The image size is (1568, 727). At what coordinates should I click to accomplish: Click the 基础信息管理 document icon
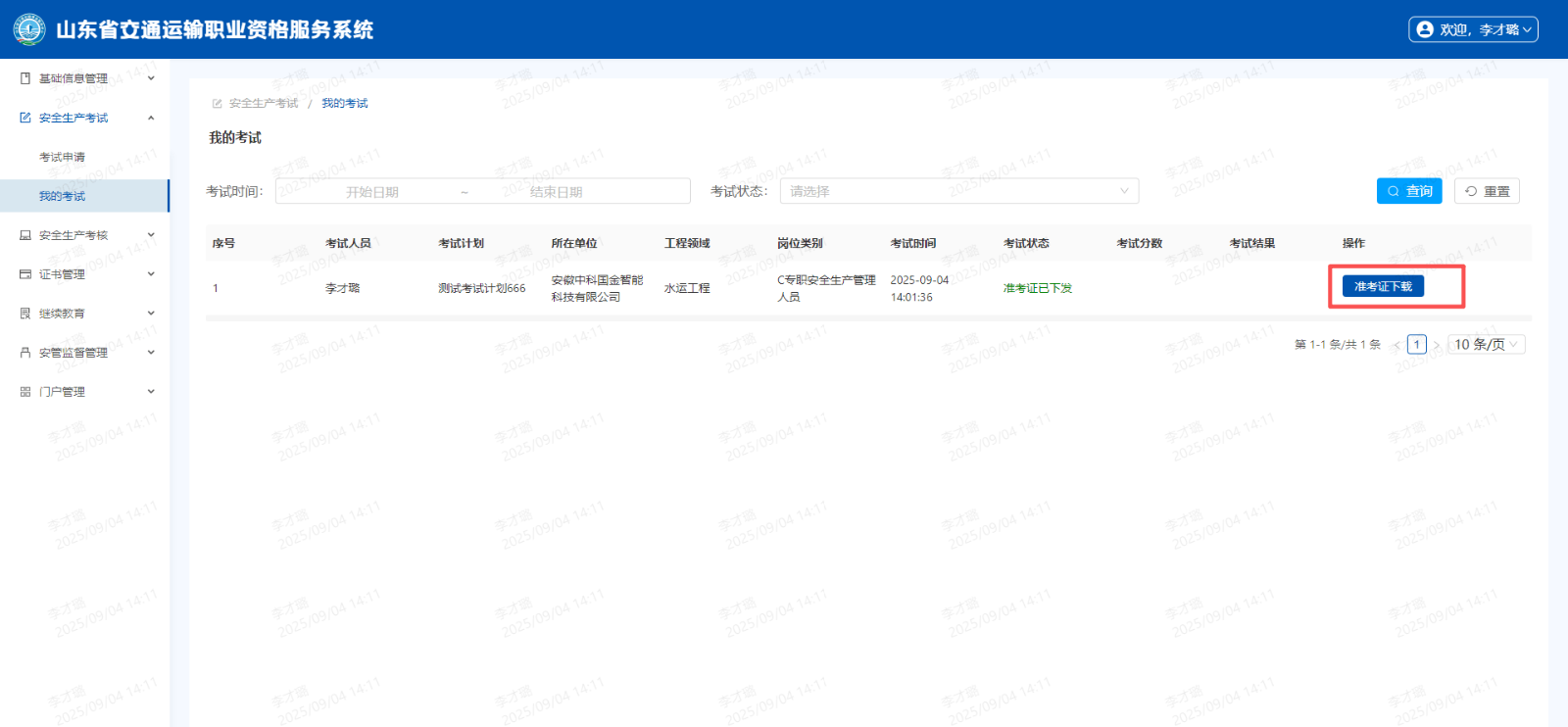pos(25,78)
